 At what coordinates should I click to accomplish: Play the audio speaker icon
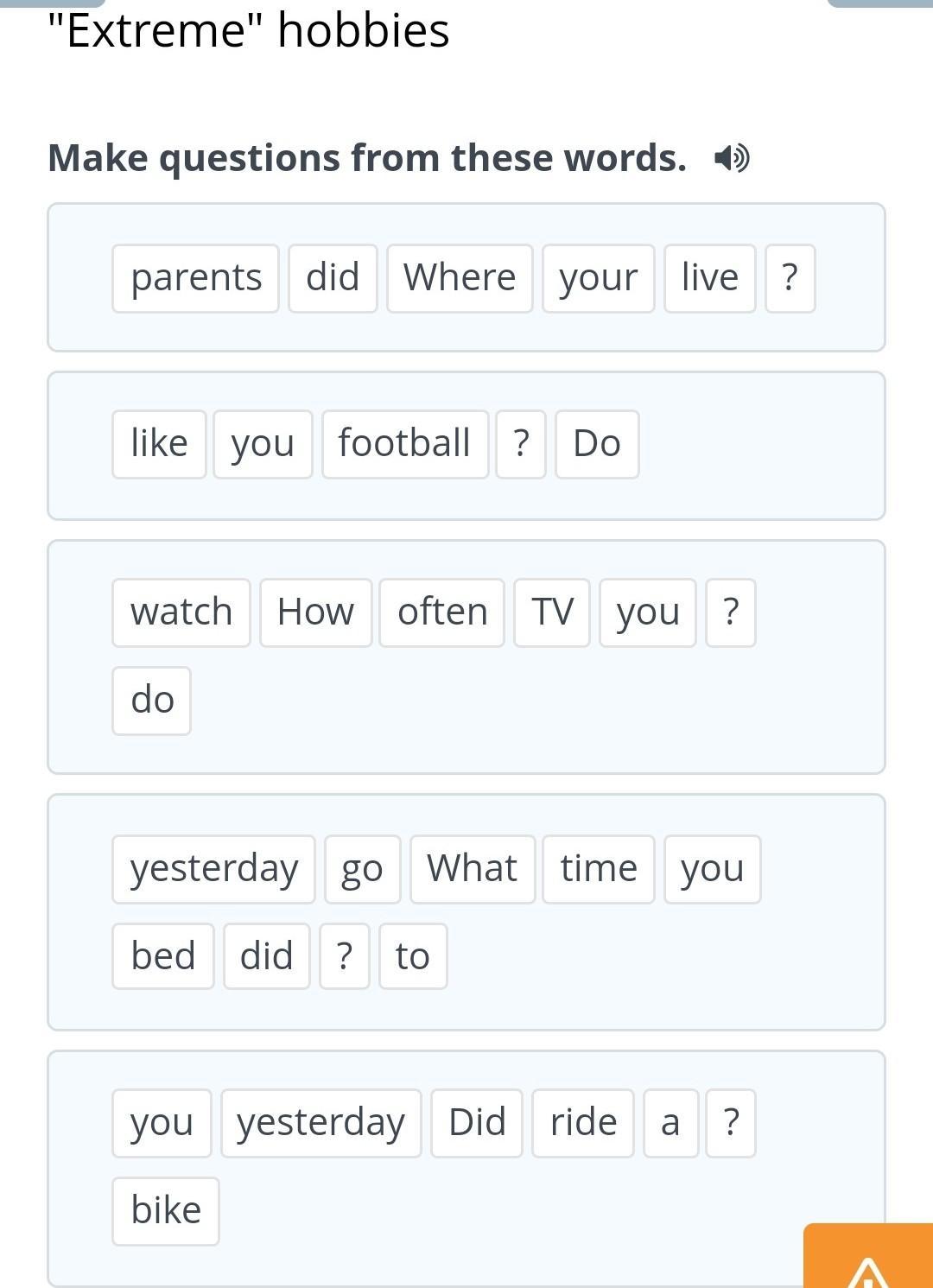(732, 158)
